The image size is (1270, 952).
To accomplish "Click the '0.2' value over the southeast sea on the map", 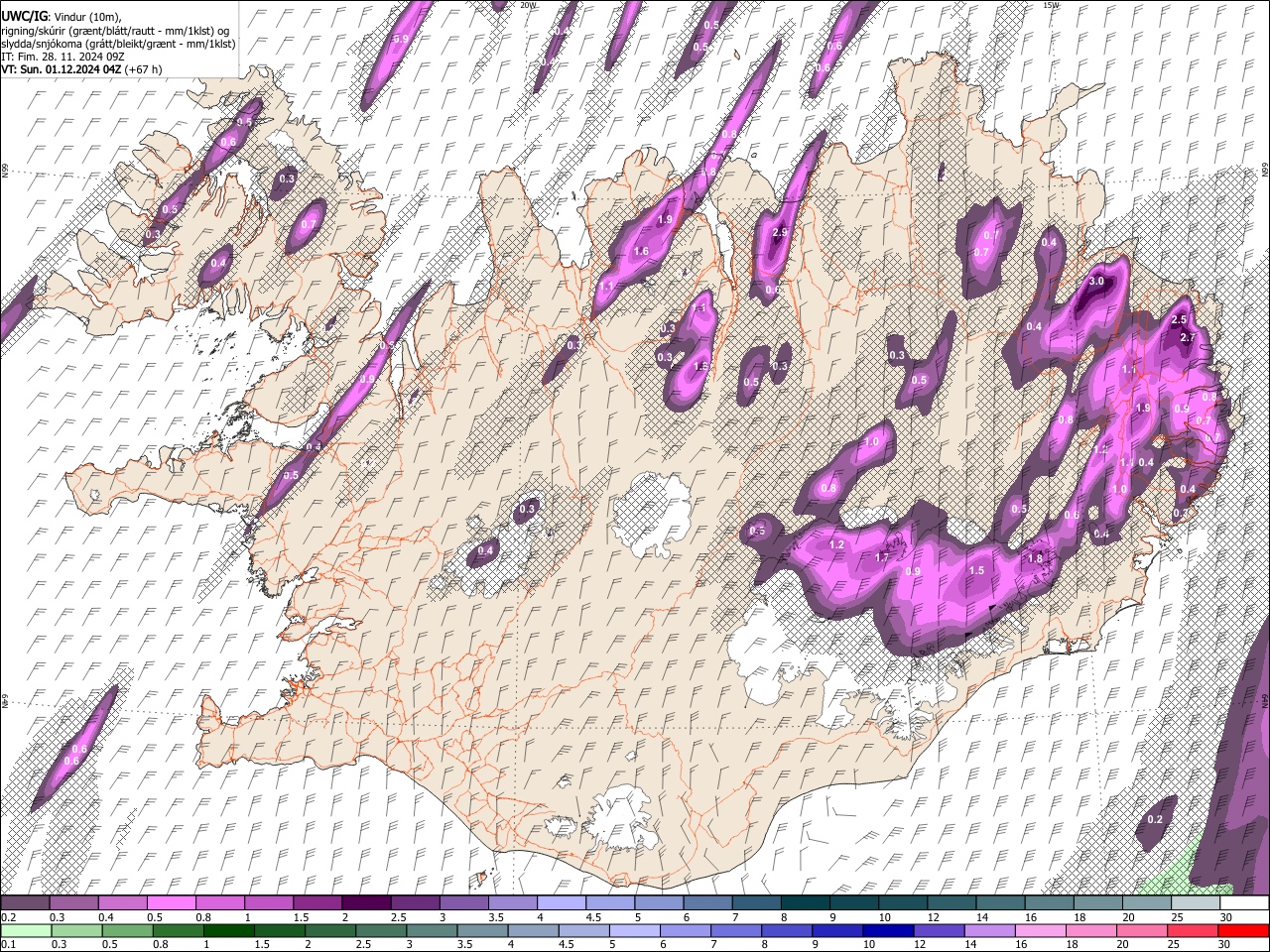I will 1155,820.
